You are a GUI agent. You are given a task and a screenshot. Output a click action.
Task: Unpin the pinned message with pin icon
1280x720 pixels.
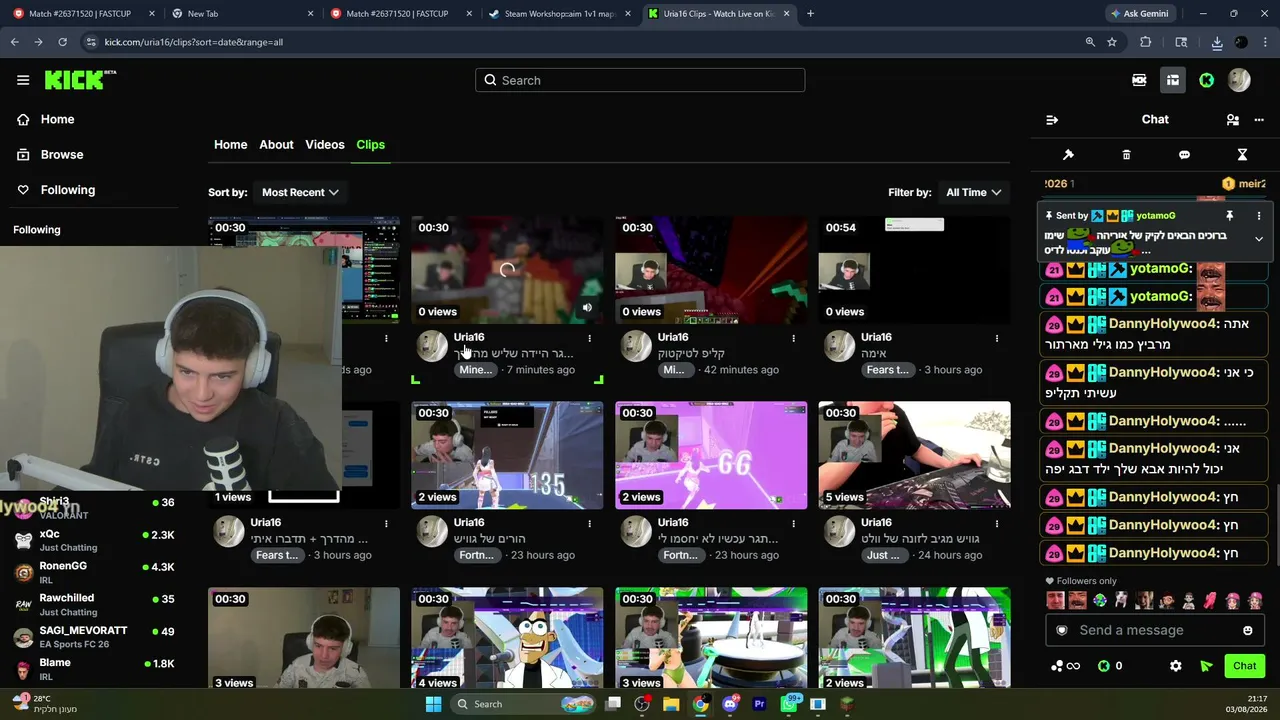pos(1229,215)
